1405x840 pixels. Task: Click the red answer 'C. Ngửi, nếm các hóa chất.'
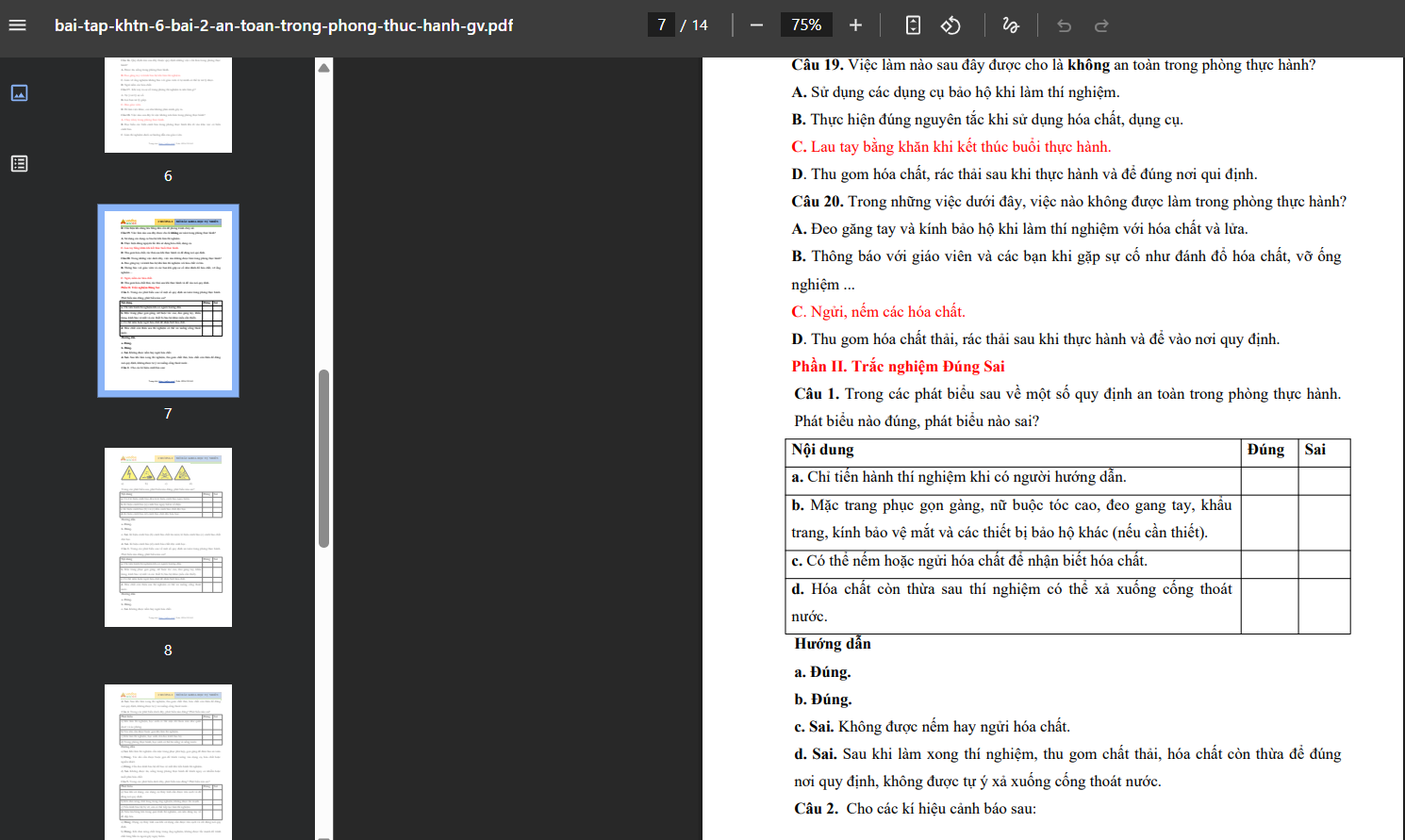pyautogui.click(x=878, y=312)
